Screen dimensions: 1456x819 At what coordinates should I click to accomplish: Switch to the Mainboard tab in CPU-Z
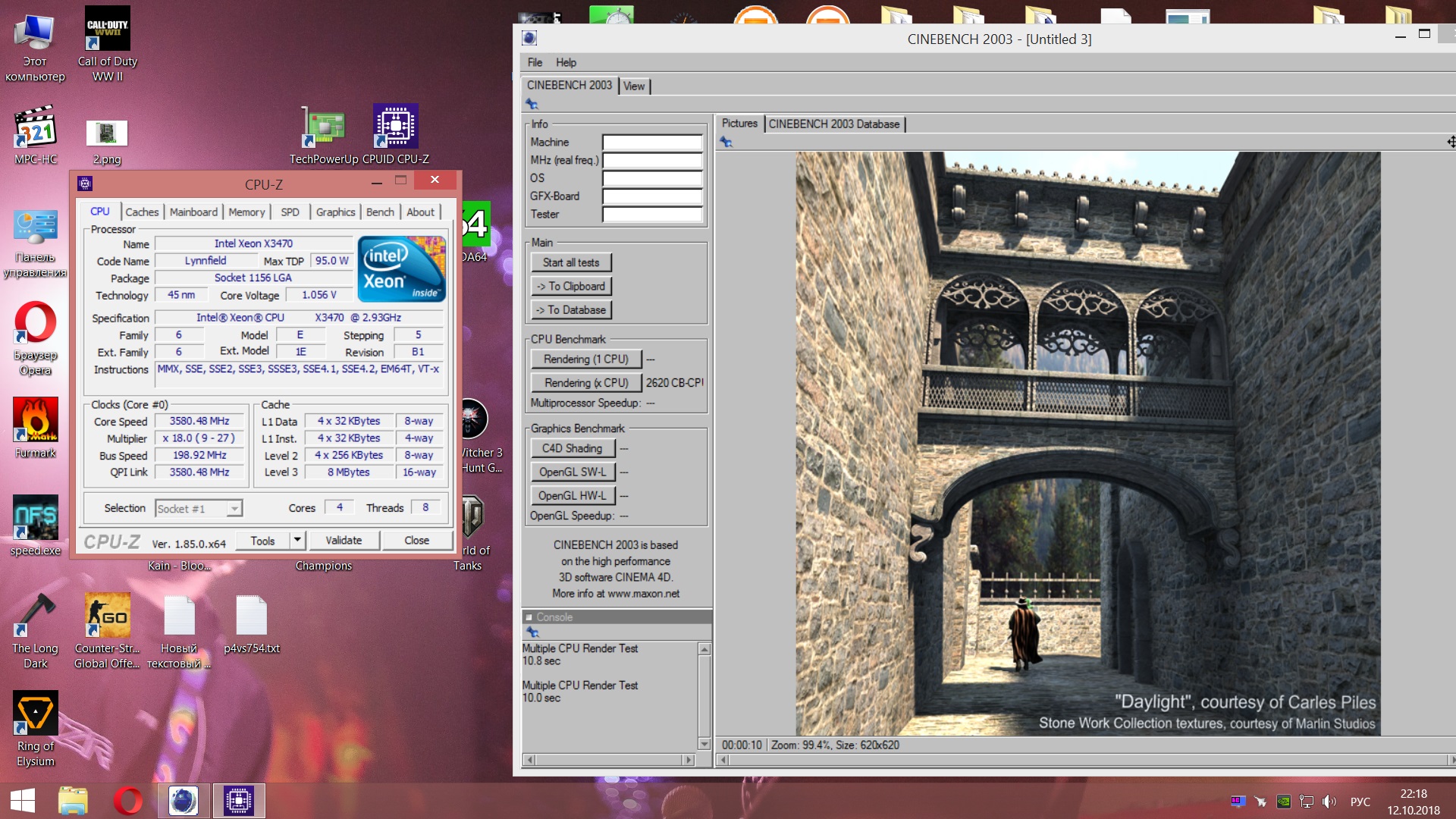[x=193, y=212]
